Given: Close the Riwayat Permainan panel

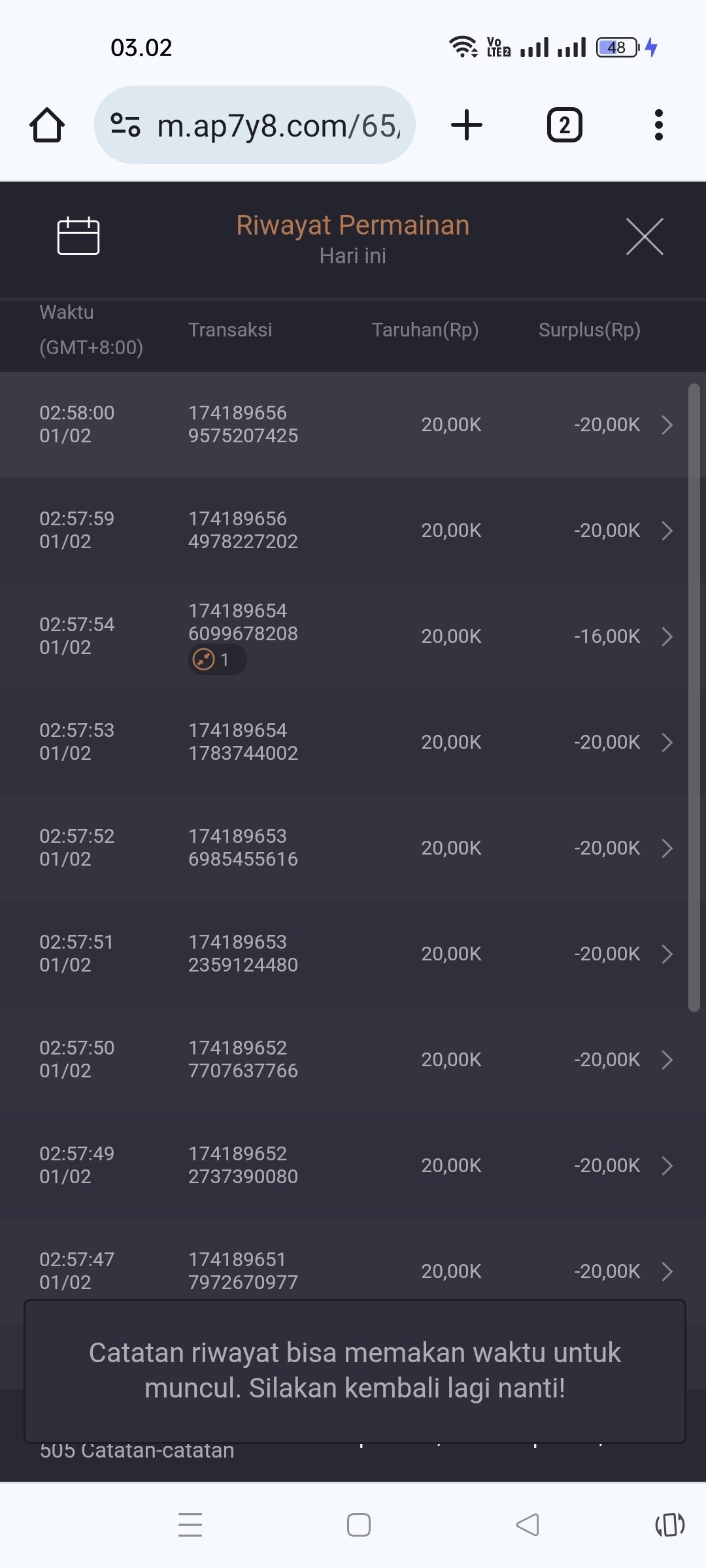Looking at the screenshot, I should 645,237.
